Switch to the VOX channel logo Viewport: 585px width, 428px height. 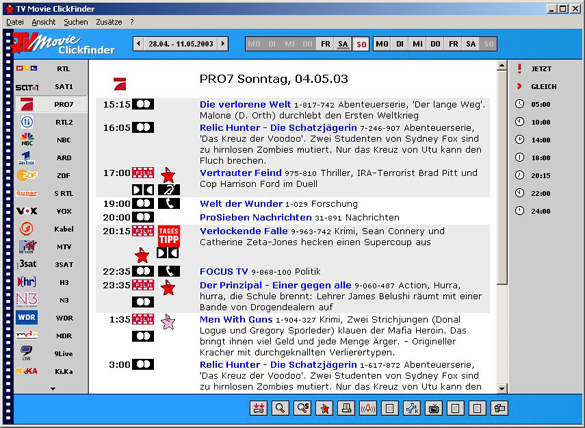point(26,211)
